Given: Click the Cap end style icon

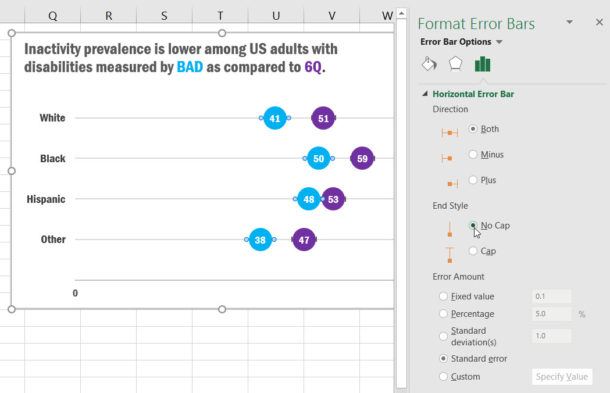Looking at the screenshot, I should (450, 255).
